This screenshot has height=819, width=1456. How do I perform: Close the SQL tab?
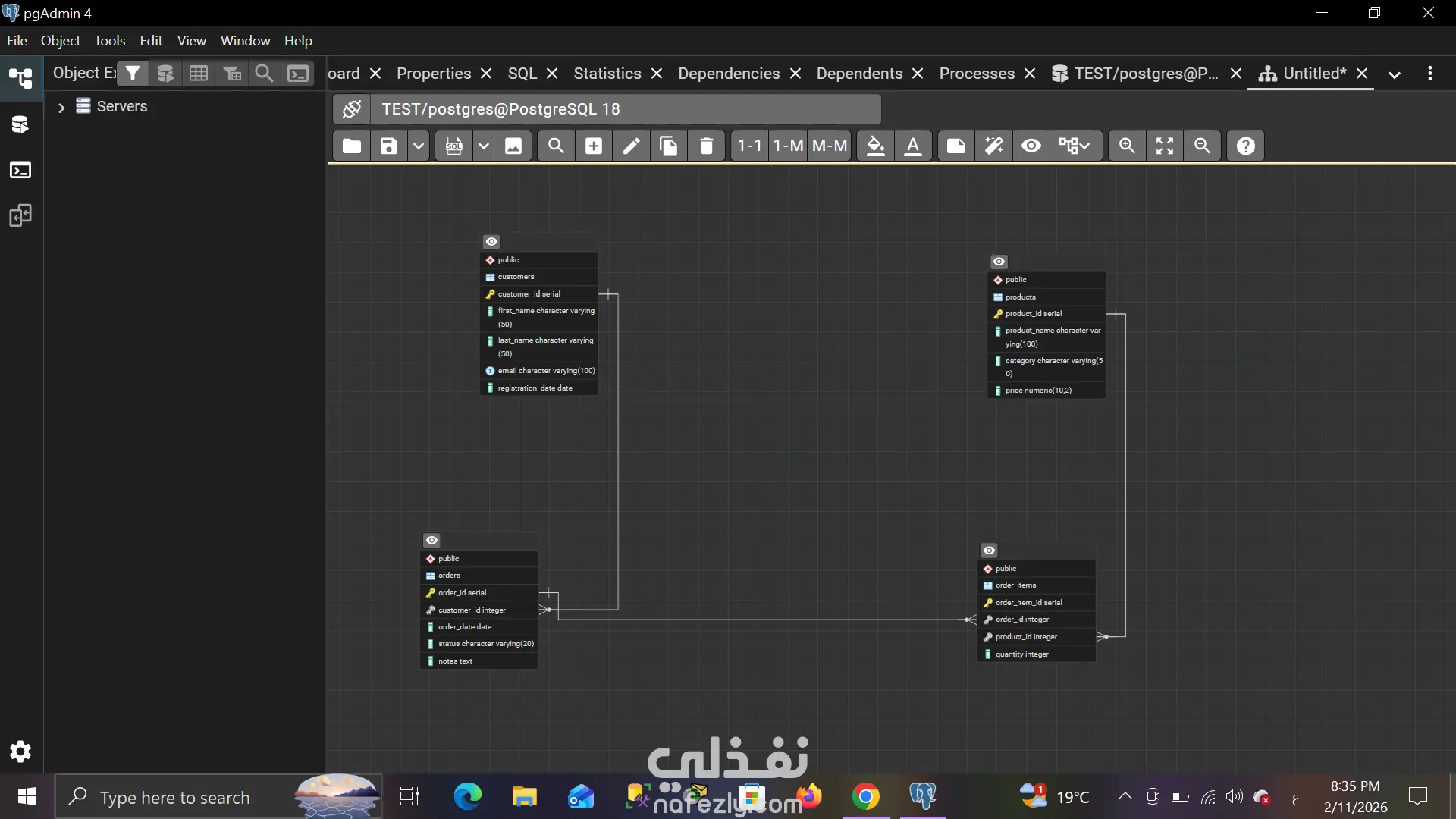pos(552,74)
